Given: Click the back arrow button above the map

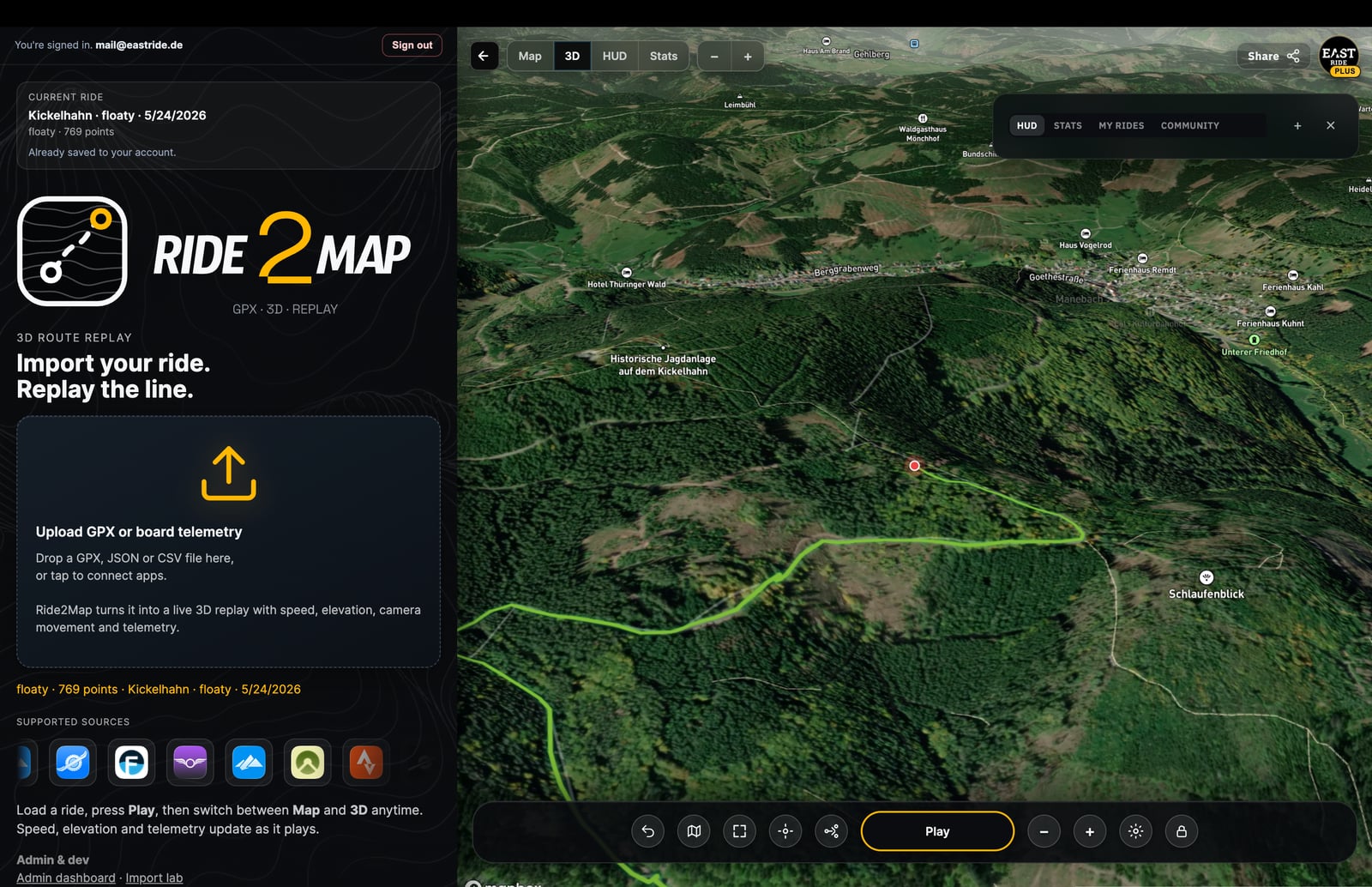Looking at the screenshot, I should (x=484, y=56).
